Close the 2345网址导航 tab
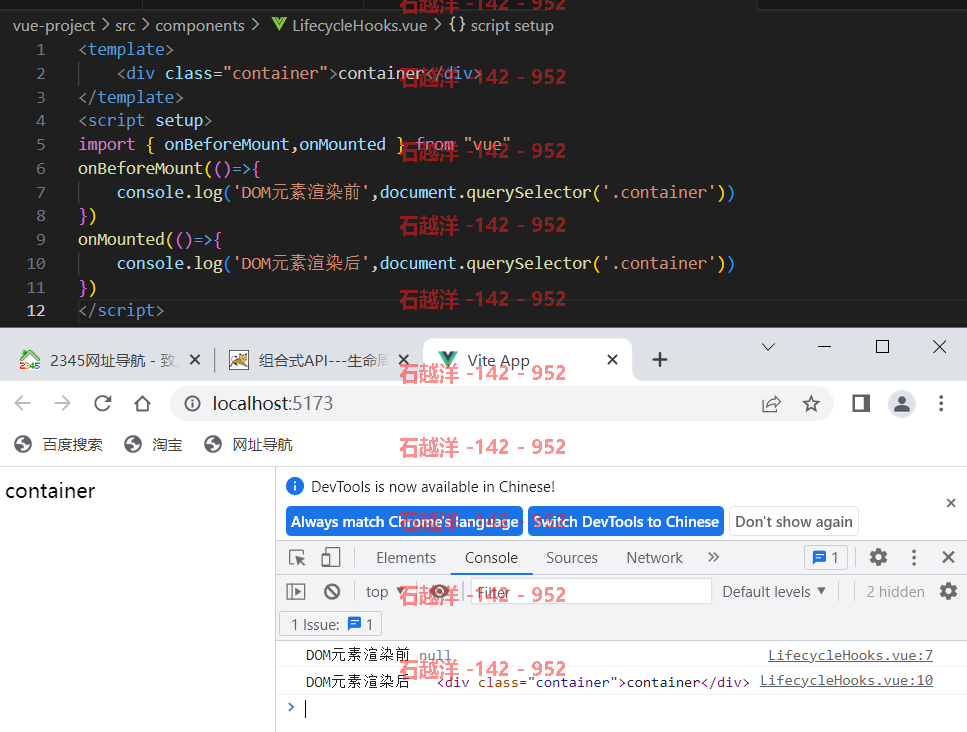 [x=195, y=360]
